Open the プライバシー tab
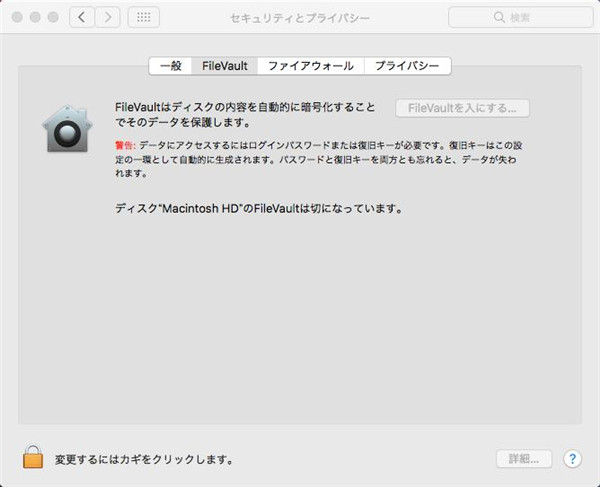This screenshot has width=600, height=487. [x=407, y=66]
